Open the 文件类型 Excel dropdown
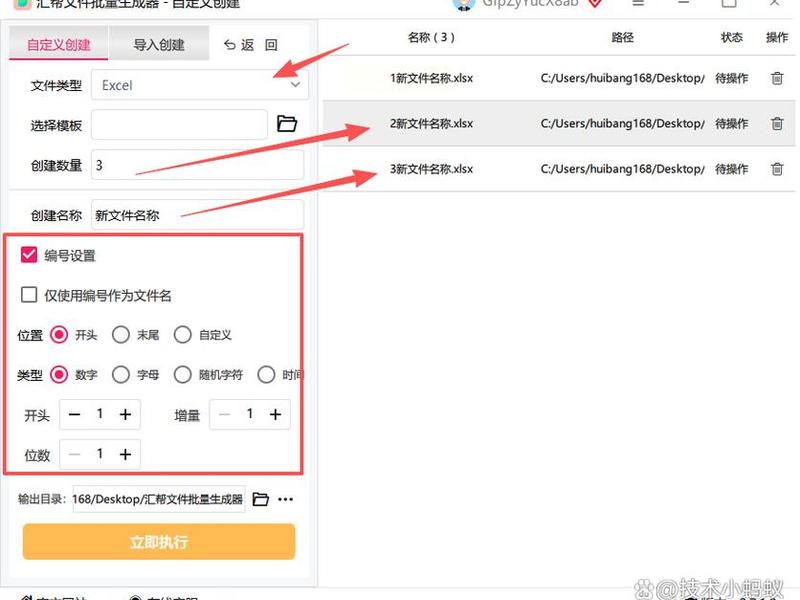The height and width of the screenshot is (600, 800). (199, 85)
